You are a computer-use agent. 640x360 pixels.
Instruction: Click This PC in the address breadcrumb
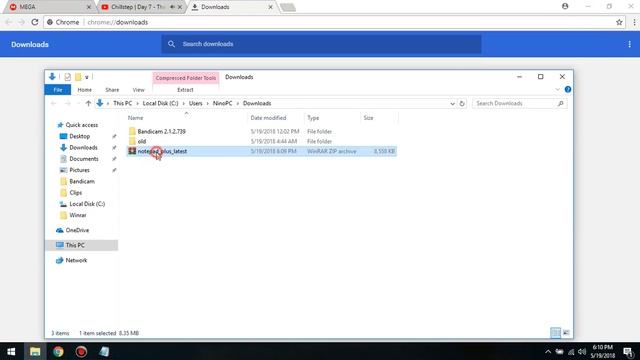pos(122,104)
